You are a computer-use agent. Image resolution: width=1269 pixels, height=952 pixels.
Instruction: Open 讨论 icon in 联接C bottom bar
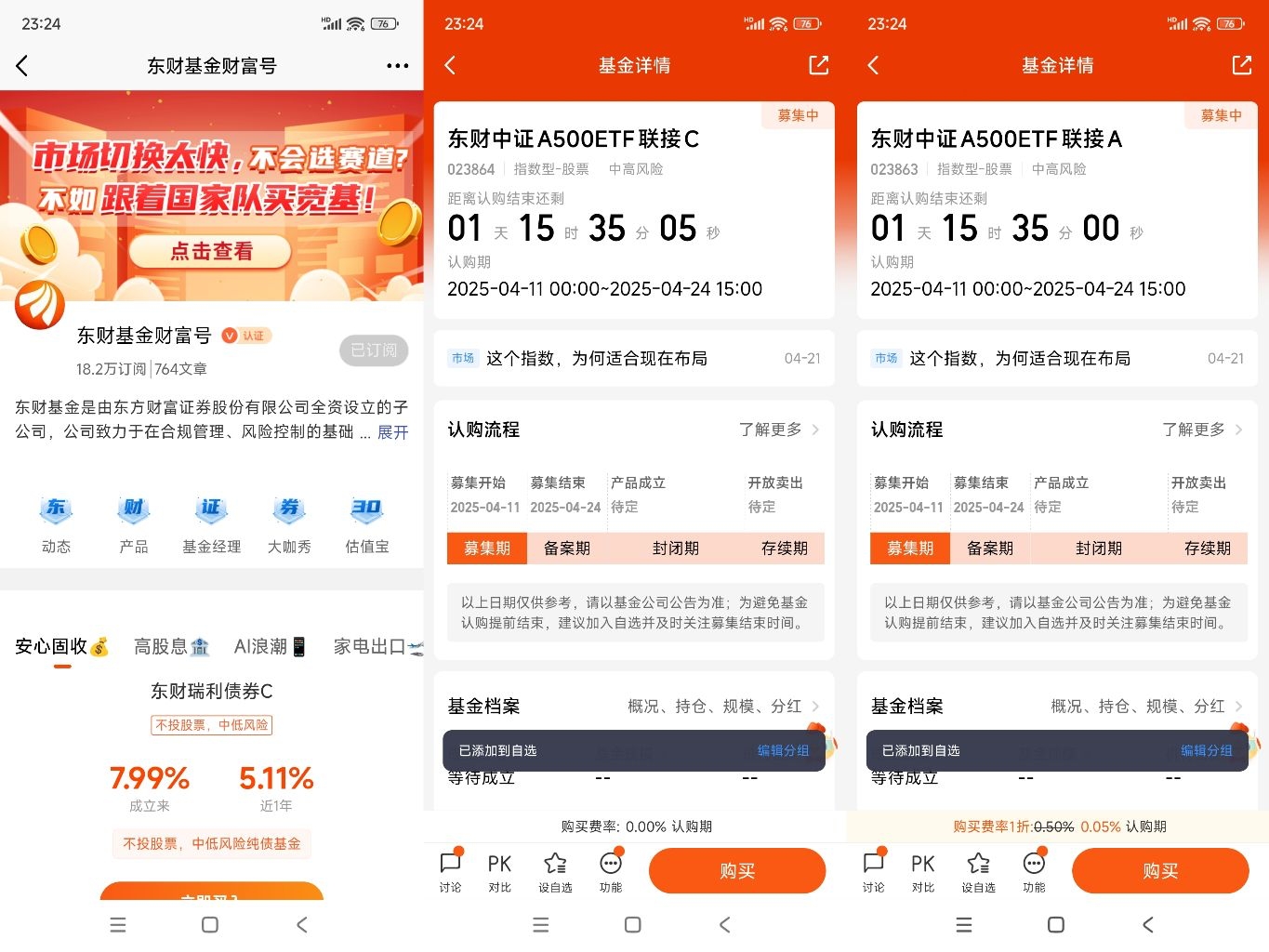tap(451, 872)
